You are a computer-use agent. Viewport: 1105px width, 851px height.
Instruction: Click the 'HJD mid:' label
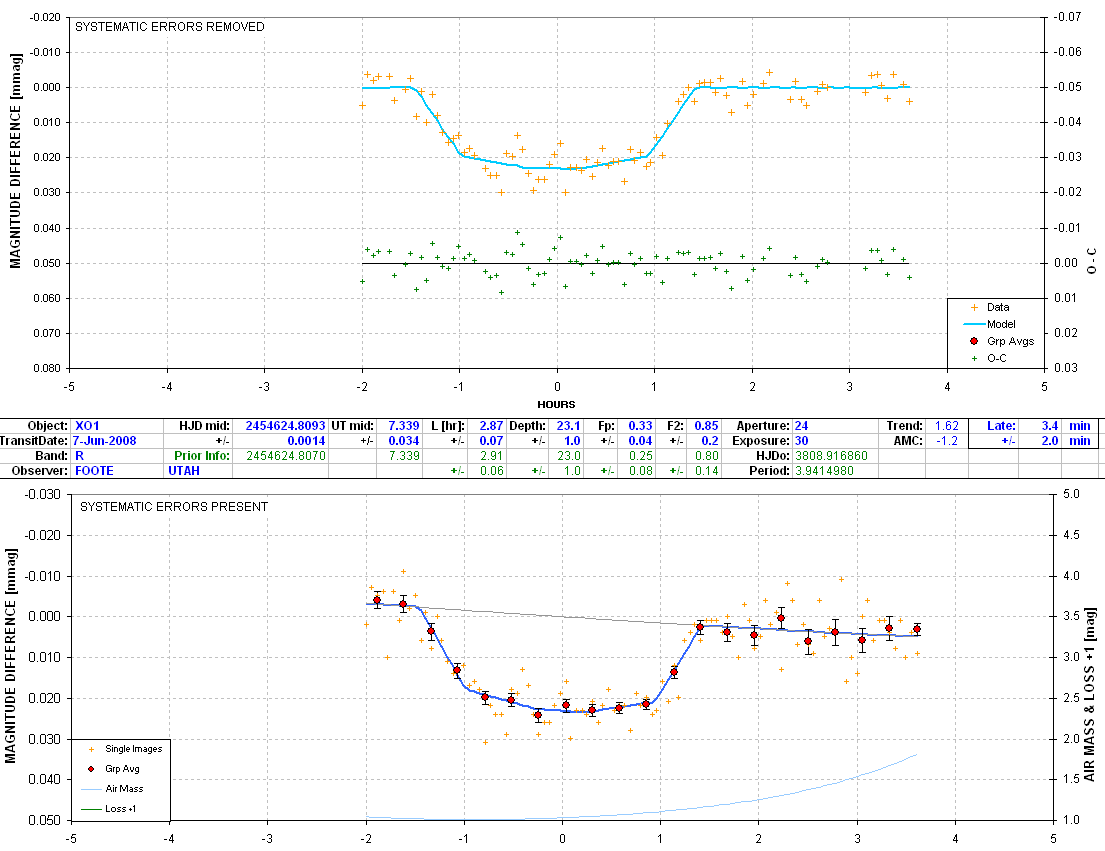[x=204, y=426]
